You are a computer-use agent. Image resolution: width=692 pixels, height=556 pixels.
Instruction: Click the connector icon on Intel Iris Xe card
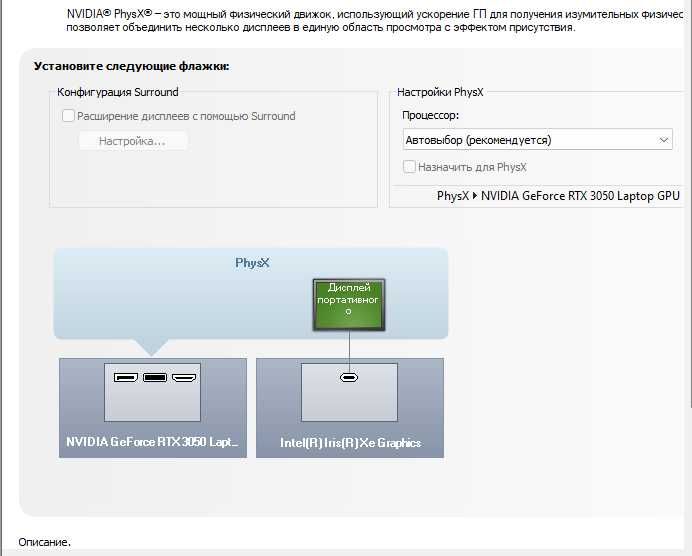click(349, 378)
